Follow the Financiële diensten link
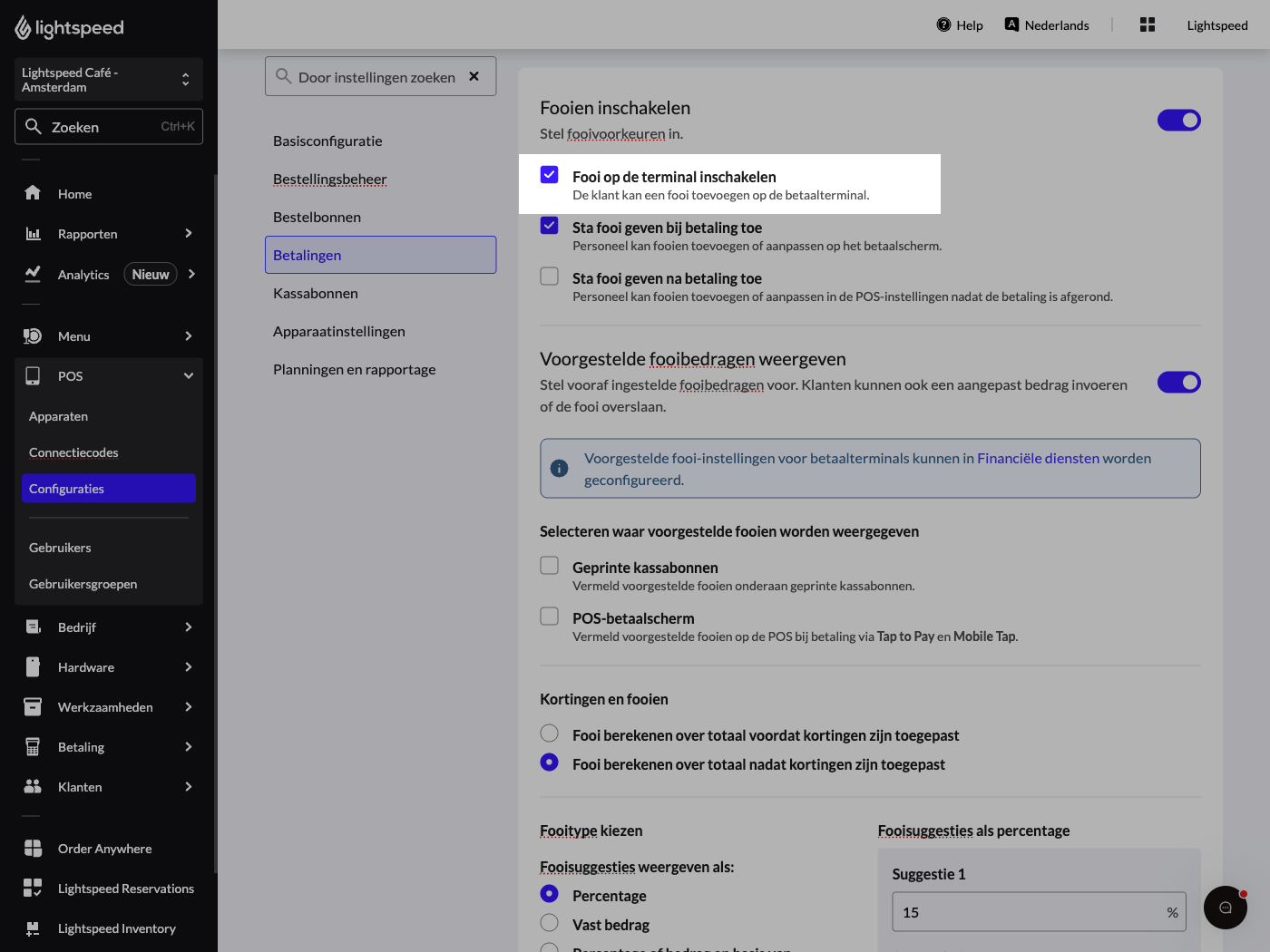 point(1038,458)
